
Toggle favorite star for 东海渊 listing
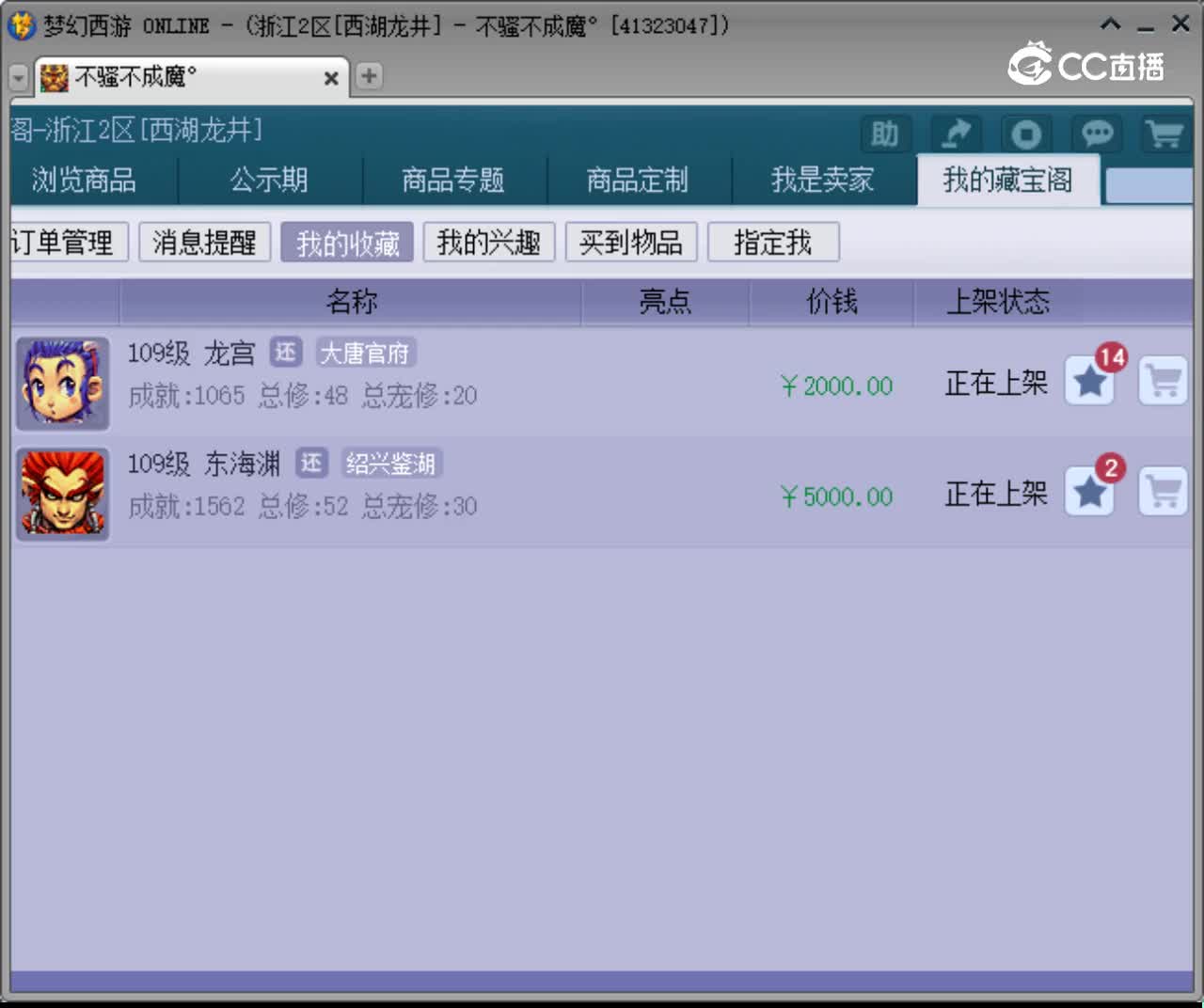click(1090, 492)
